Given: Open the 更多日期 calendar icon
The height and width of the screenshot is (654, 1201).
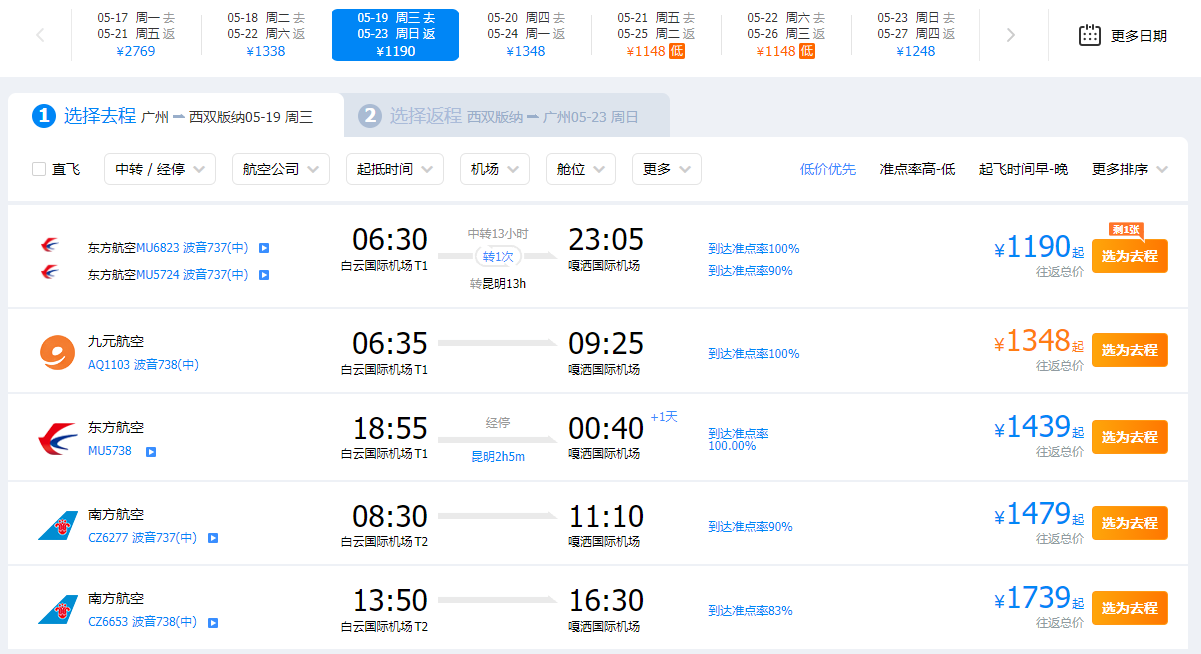Looking at the screenshot, I should 1090,35.
